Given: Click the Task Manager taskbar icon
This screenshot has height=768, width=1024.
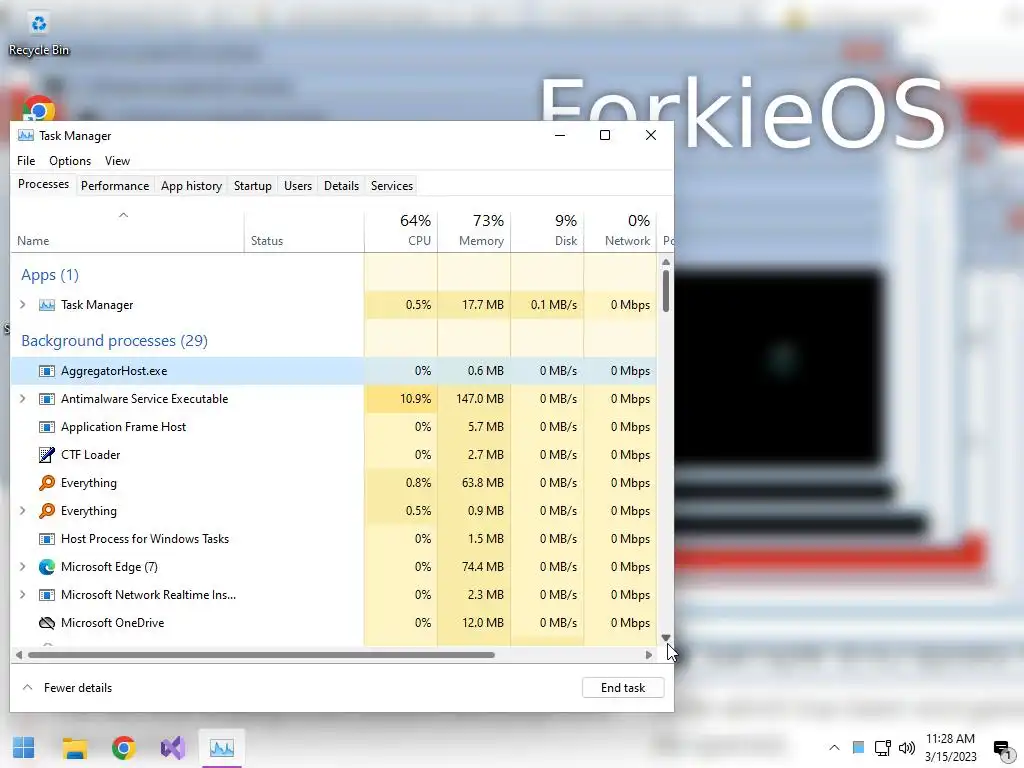Looking at the screenshot, I should (221, 748).
